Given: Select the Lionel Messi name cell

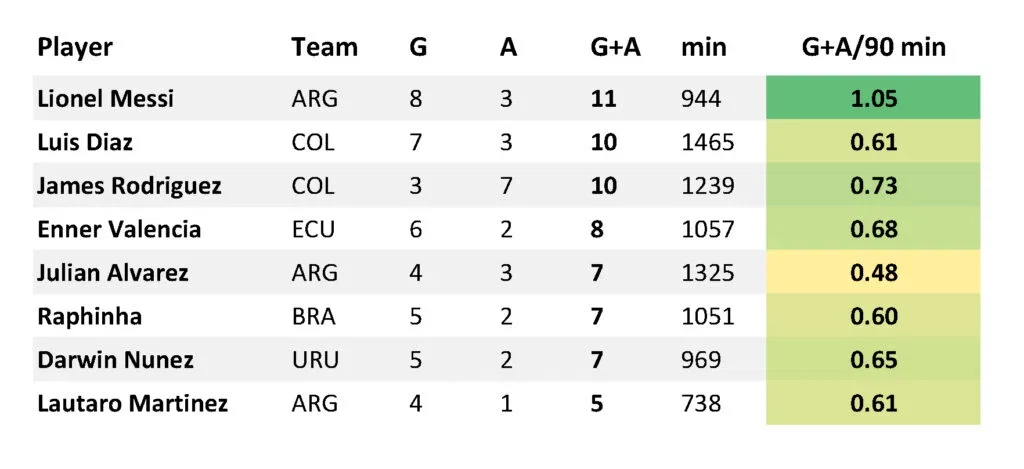Looking at the screenshot, I should click(106, 99).
